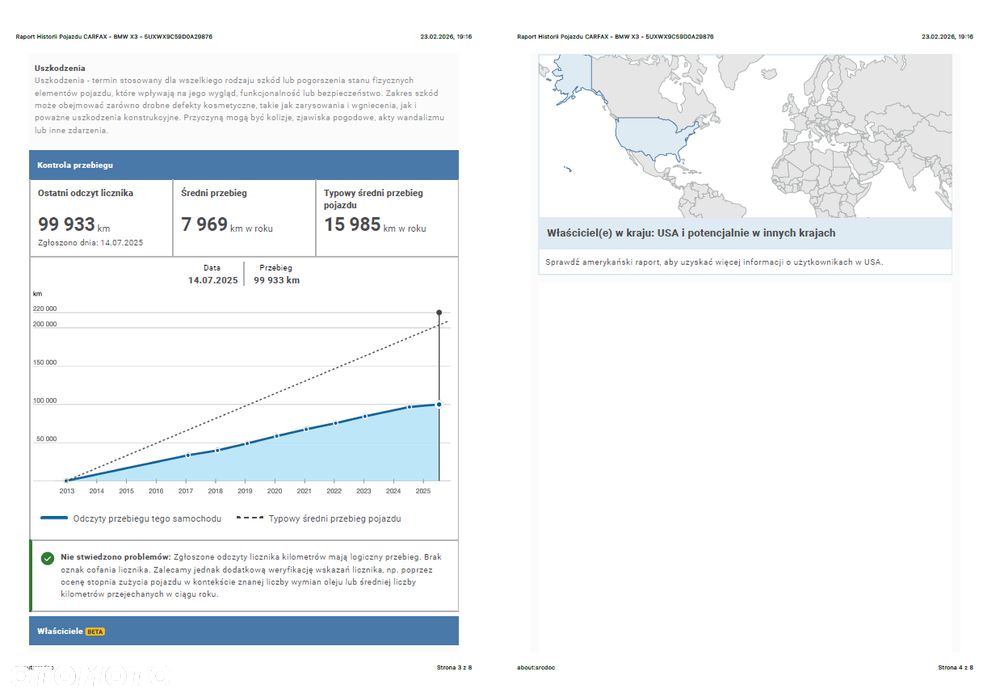
Task: Click the 7 969 km w roku value
Action: (227, 225)
